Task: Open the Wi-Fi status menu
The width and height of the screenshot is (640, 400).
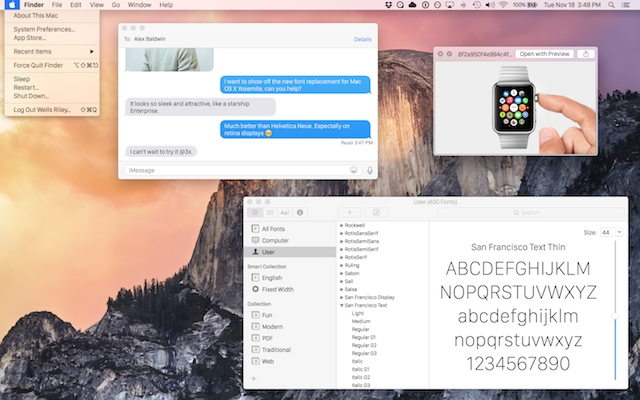Action: [503, 5]
